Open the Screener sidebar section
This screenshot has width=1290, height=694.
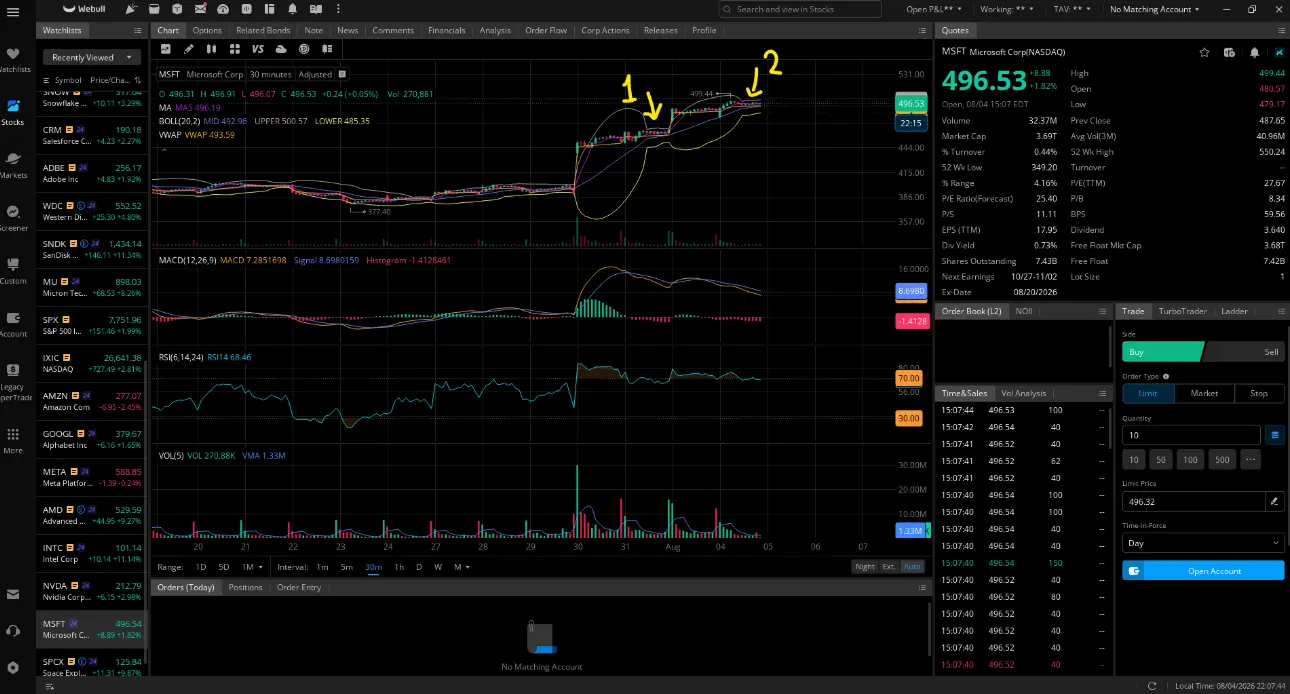(13, 217)
